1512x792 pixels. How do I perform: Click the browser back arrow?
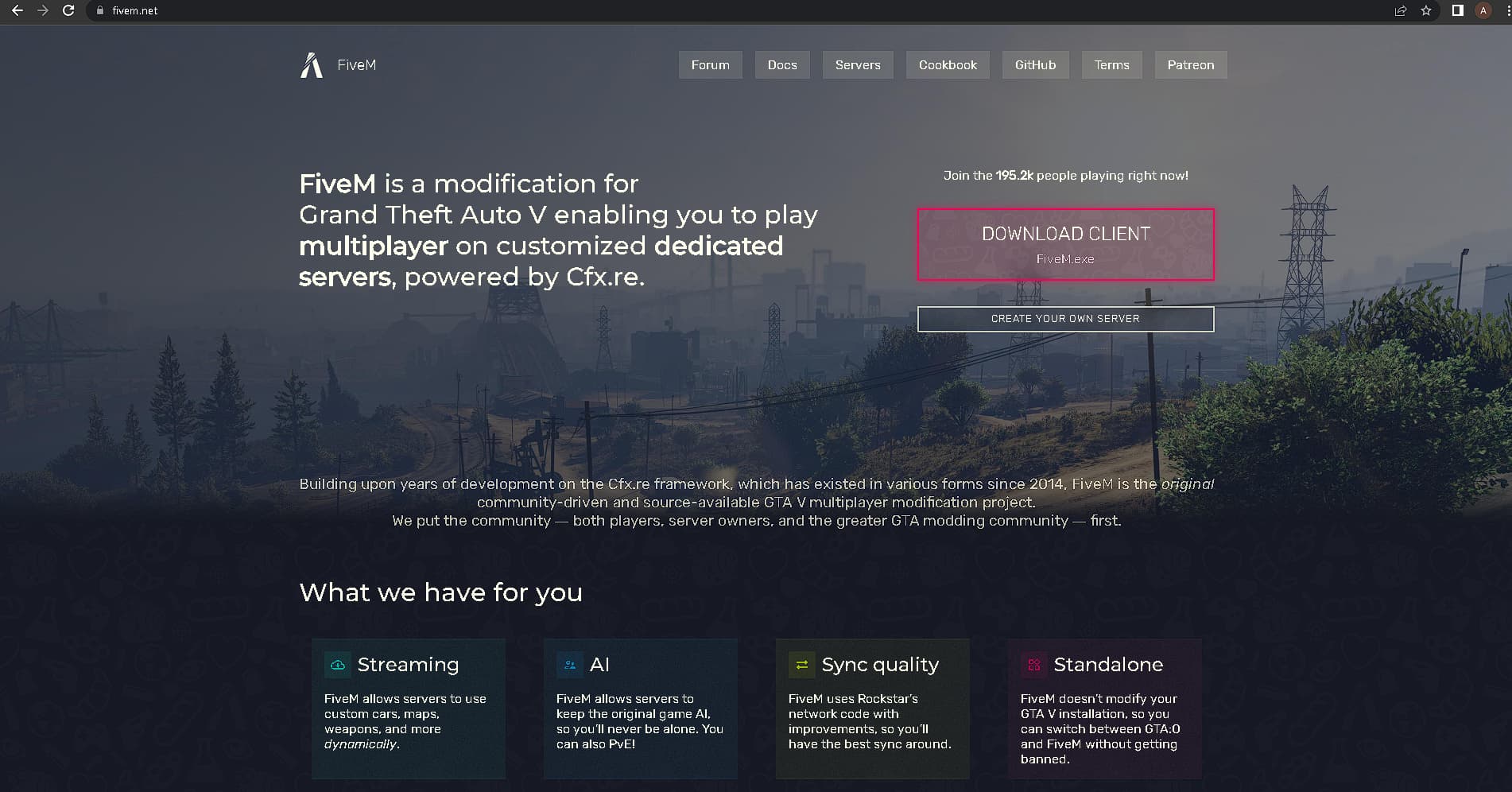pos(17,10)
